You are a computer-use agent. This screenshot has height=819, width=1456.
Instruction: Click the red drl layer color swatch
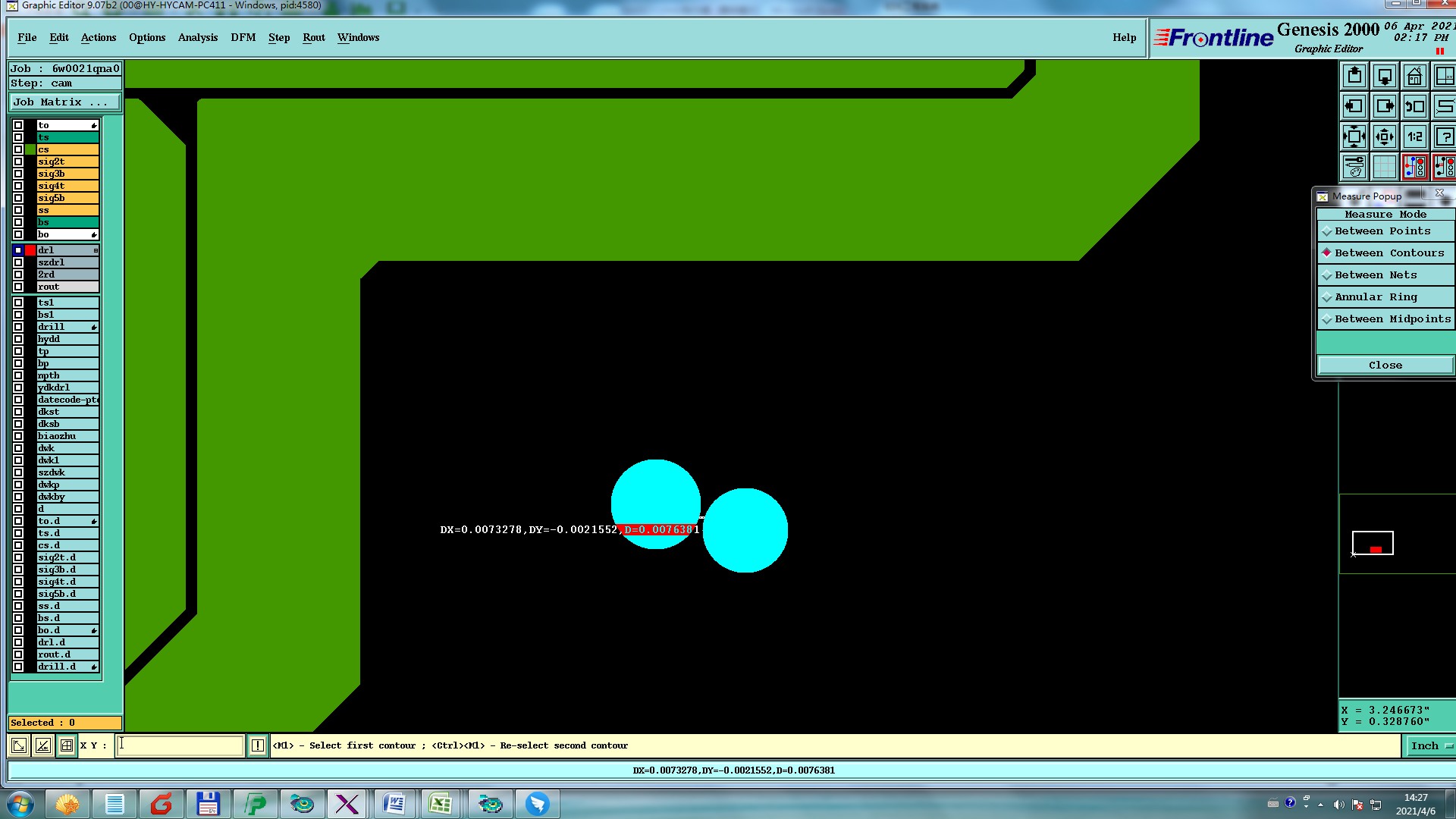pyautogui.click(x=30, y=250)
